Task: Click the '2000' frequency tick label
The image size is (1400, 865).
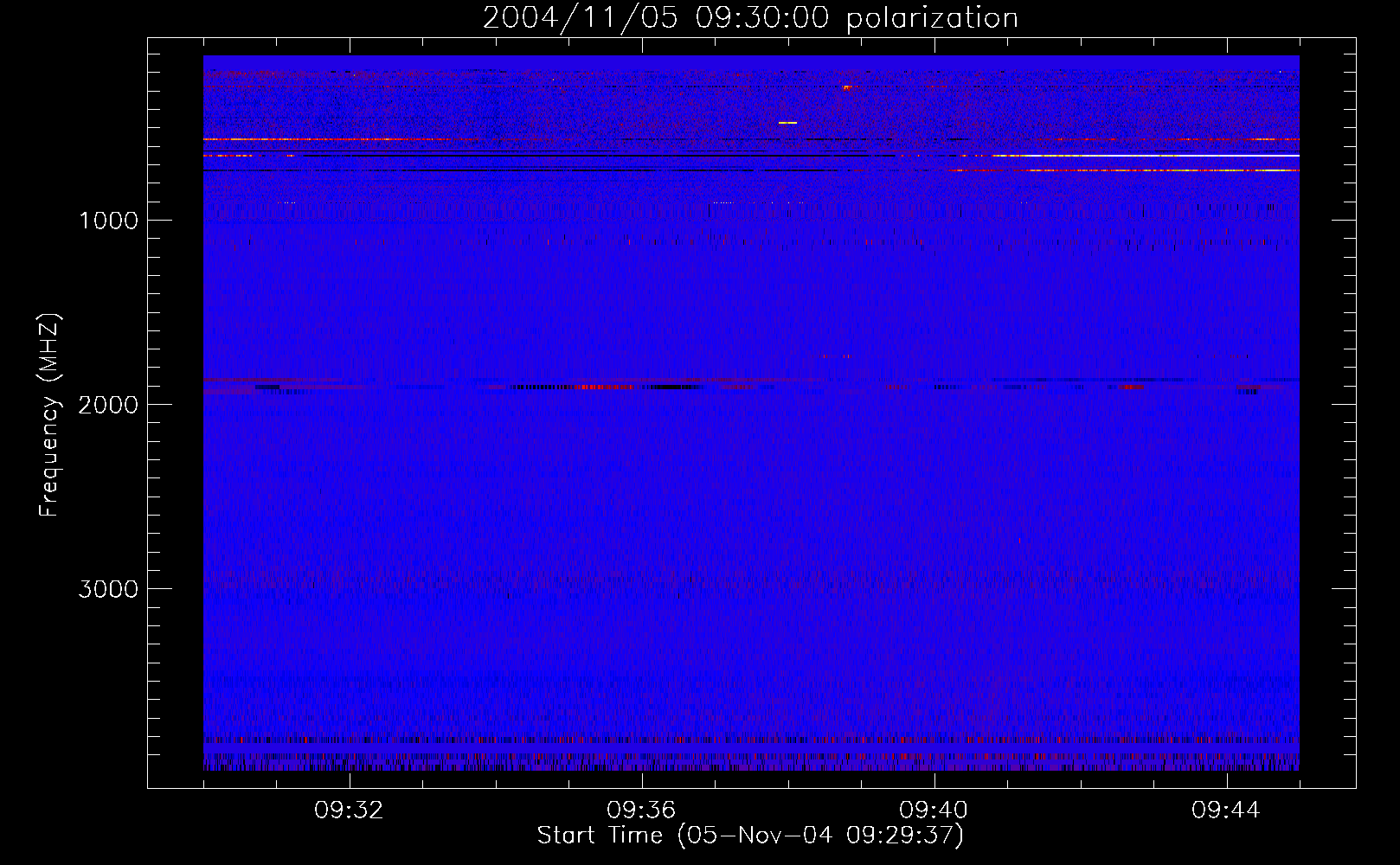Action: point(108,405)
